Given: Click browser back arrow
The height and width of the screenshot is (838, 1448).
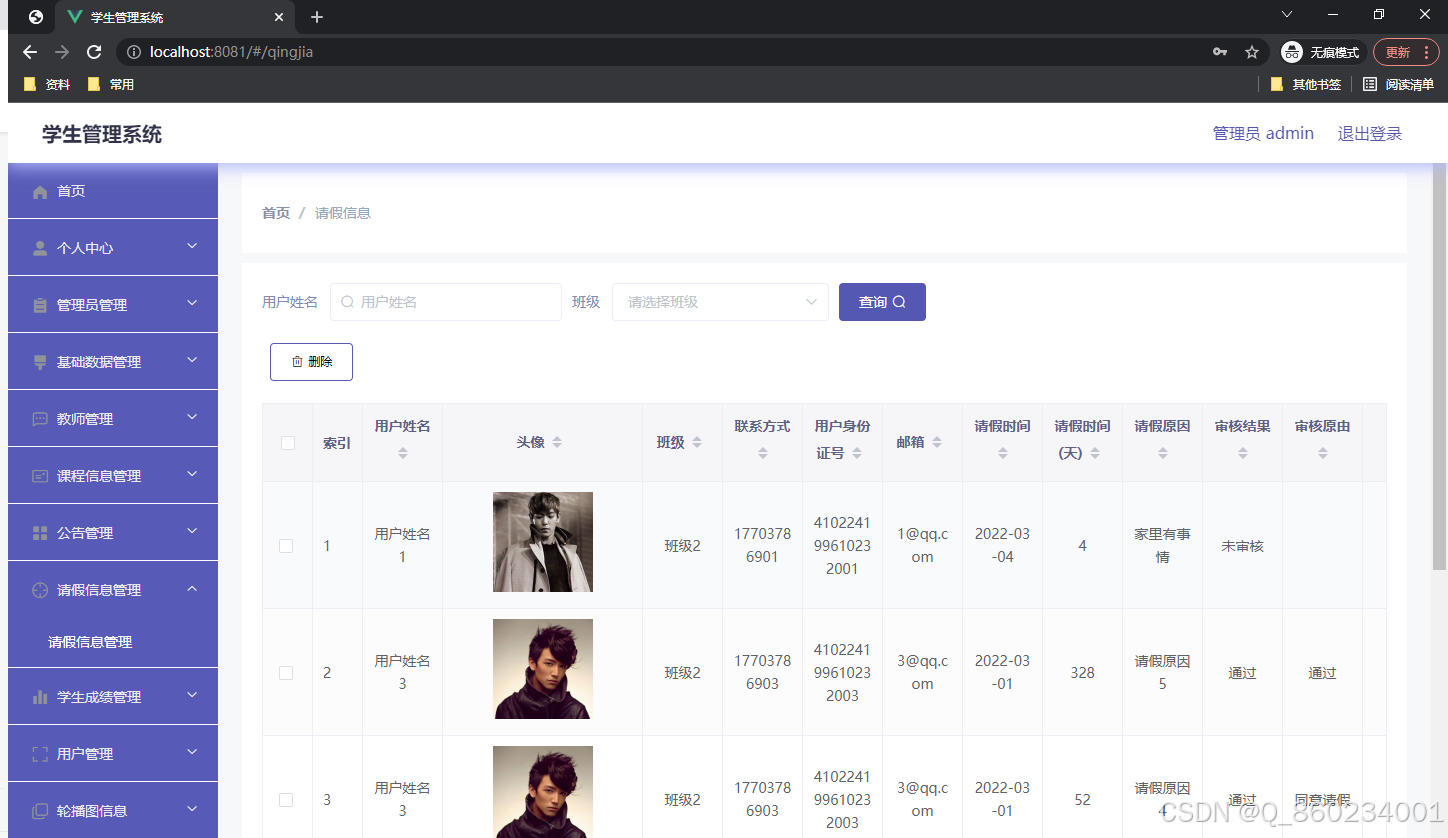Looking at the screenshot, I should click(30, 52).
